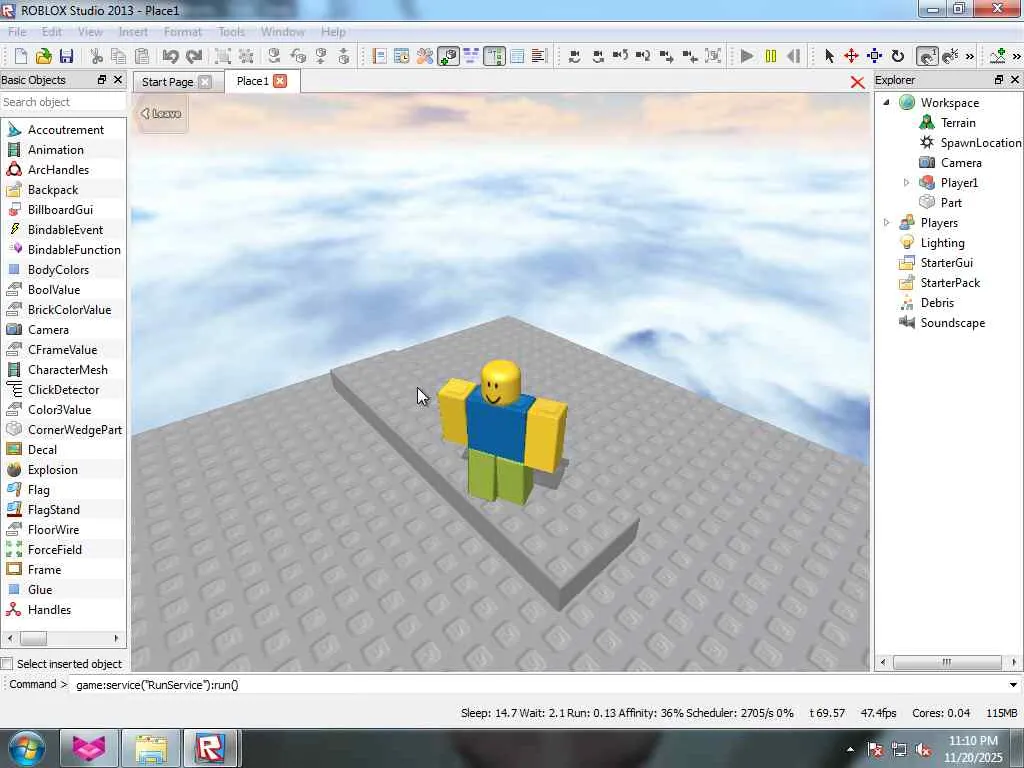Expand the Player1 node in the Explorer
The height and width of the screenshot is (768, 1024).
pyautogui.click(x=906, y=183)
